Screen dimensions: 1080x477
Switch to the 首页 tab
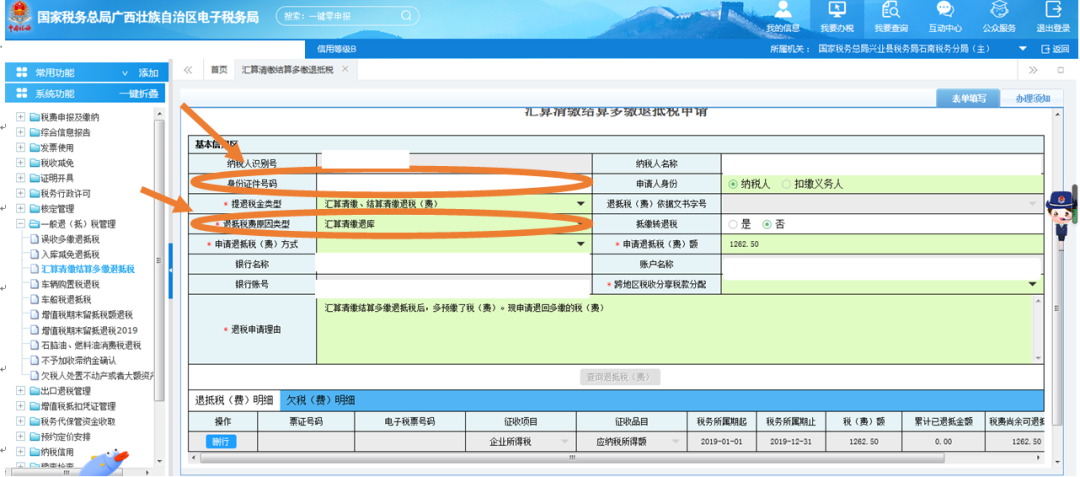click(218, 70)
